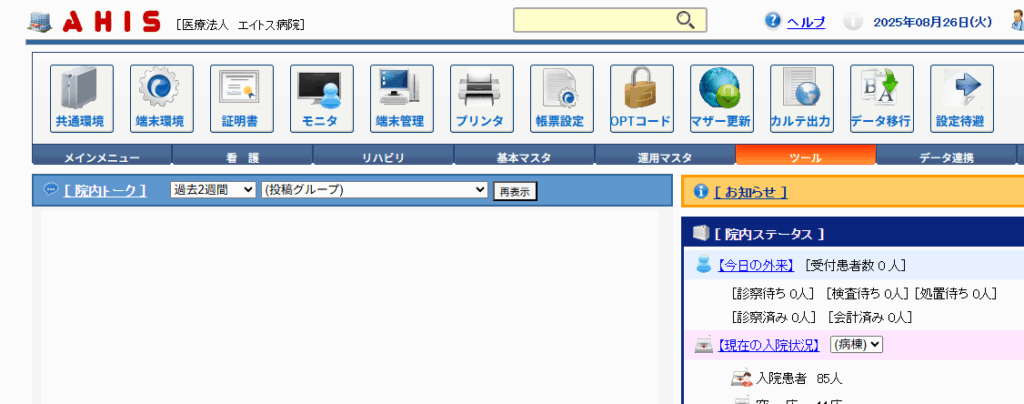The image size is (1024, 404).
Task: Open the OPTコード padlock icon
Action: pos(641,99)
